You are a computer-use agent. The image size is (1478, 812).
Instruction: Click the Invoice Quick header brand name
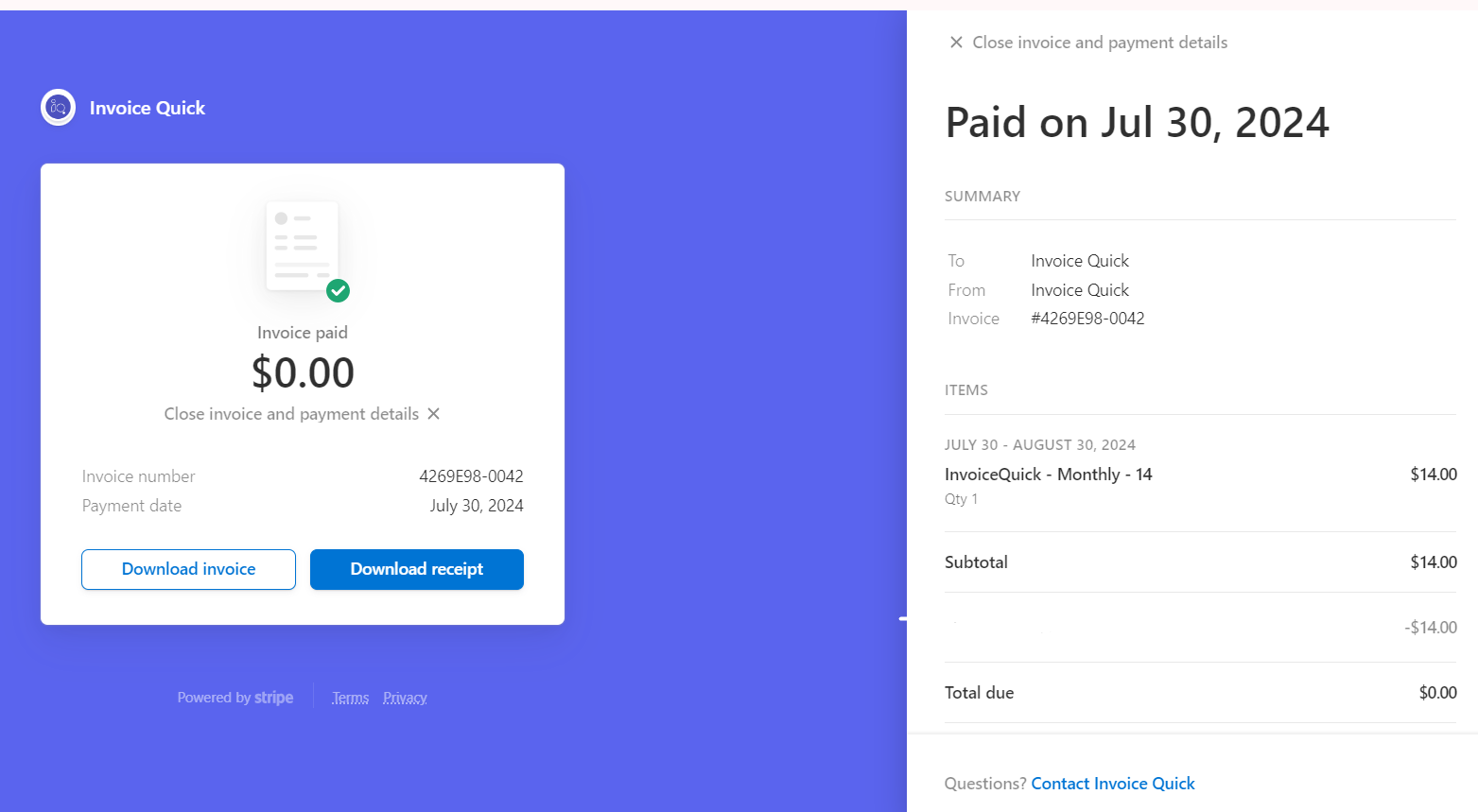click(148, 108)
